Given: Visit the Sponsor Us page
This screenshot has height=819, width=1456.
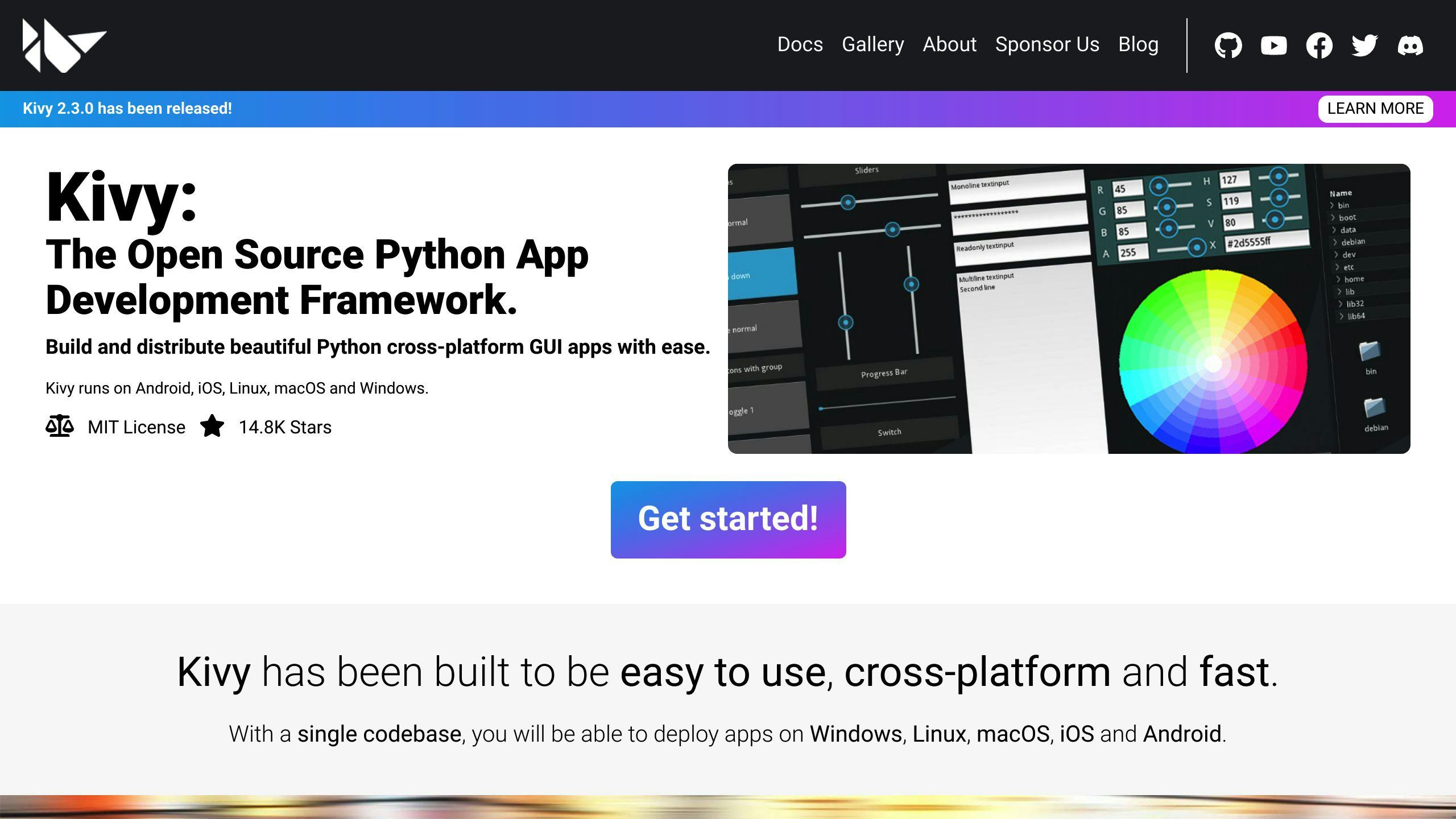Looking at the screenshot, I should click(x=1047, y=44).
